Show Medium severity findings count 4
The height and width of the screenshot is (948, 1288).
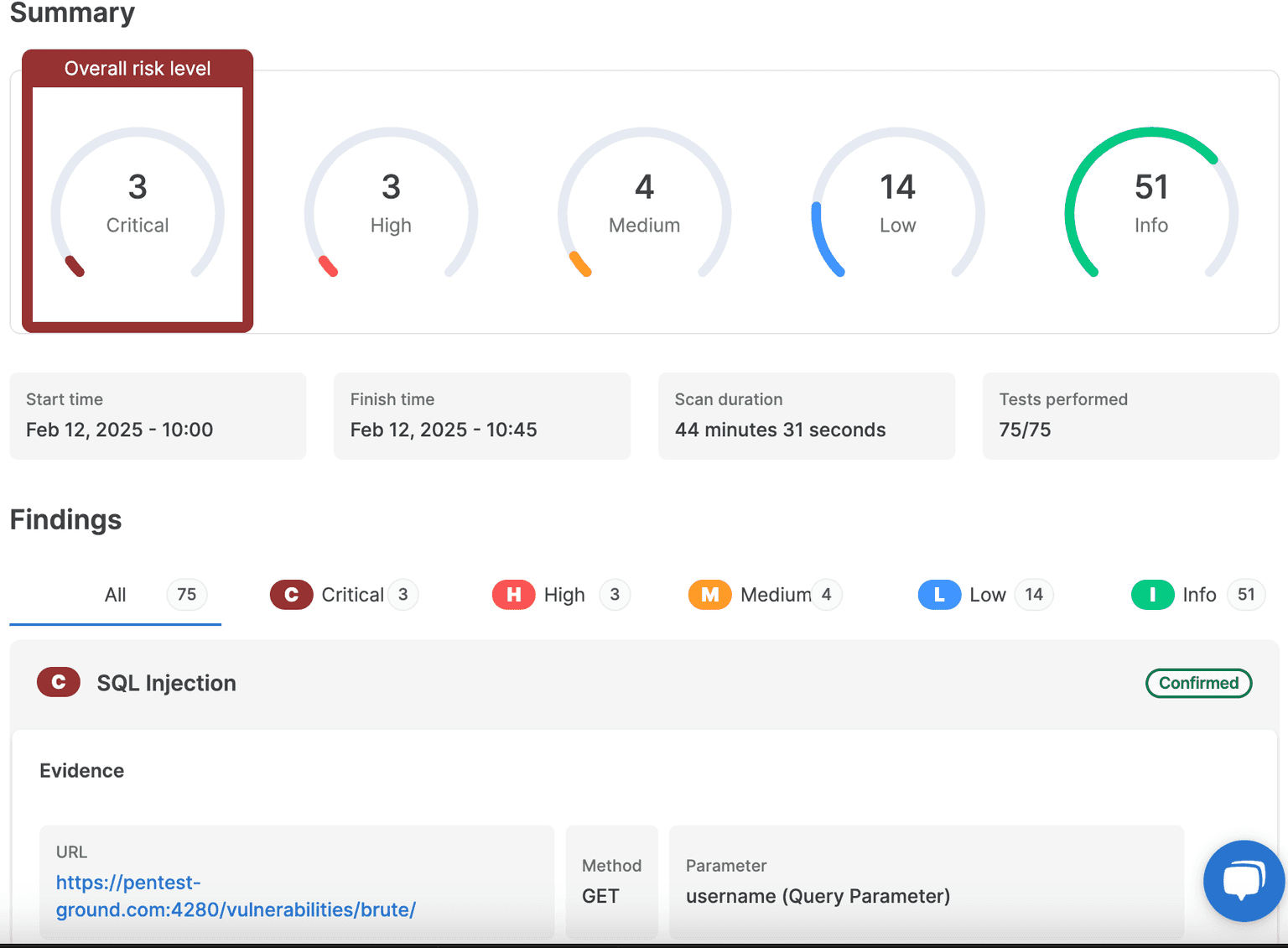[x=826, y=595]
